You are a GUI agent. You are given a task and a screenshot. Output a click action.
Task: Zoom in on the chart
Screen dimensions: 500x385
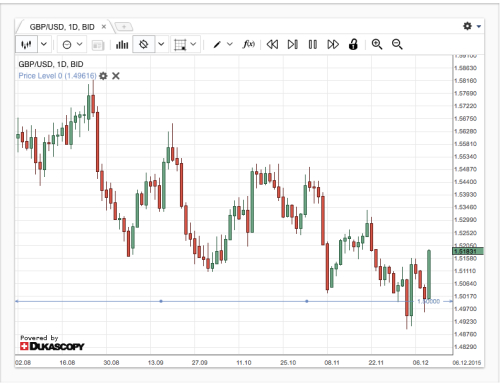pyautogui.click(x=377, y=44)
